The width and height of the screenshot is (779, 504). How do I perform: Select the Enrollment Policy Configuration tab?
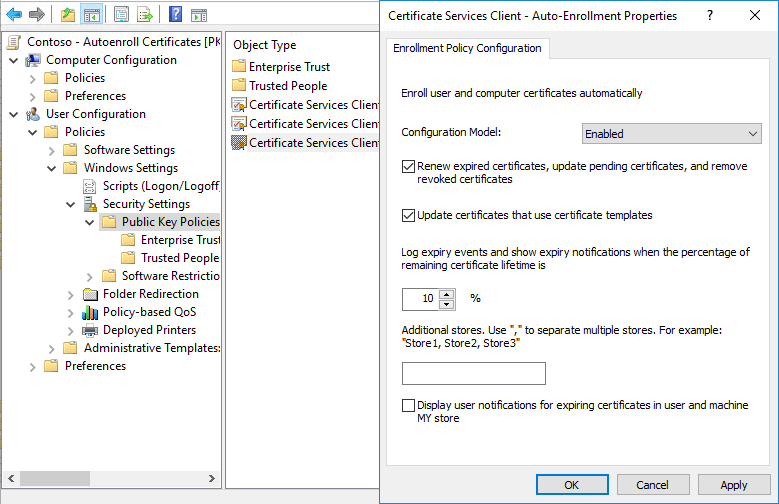click(x=467, y=48)
